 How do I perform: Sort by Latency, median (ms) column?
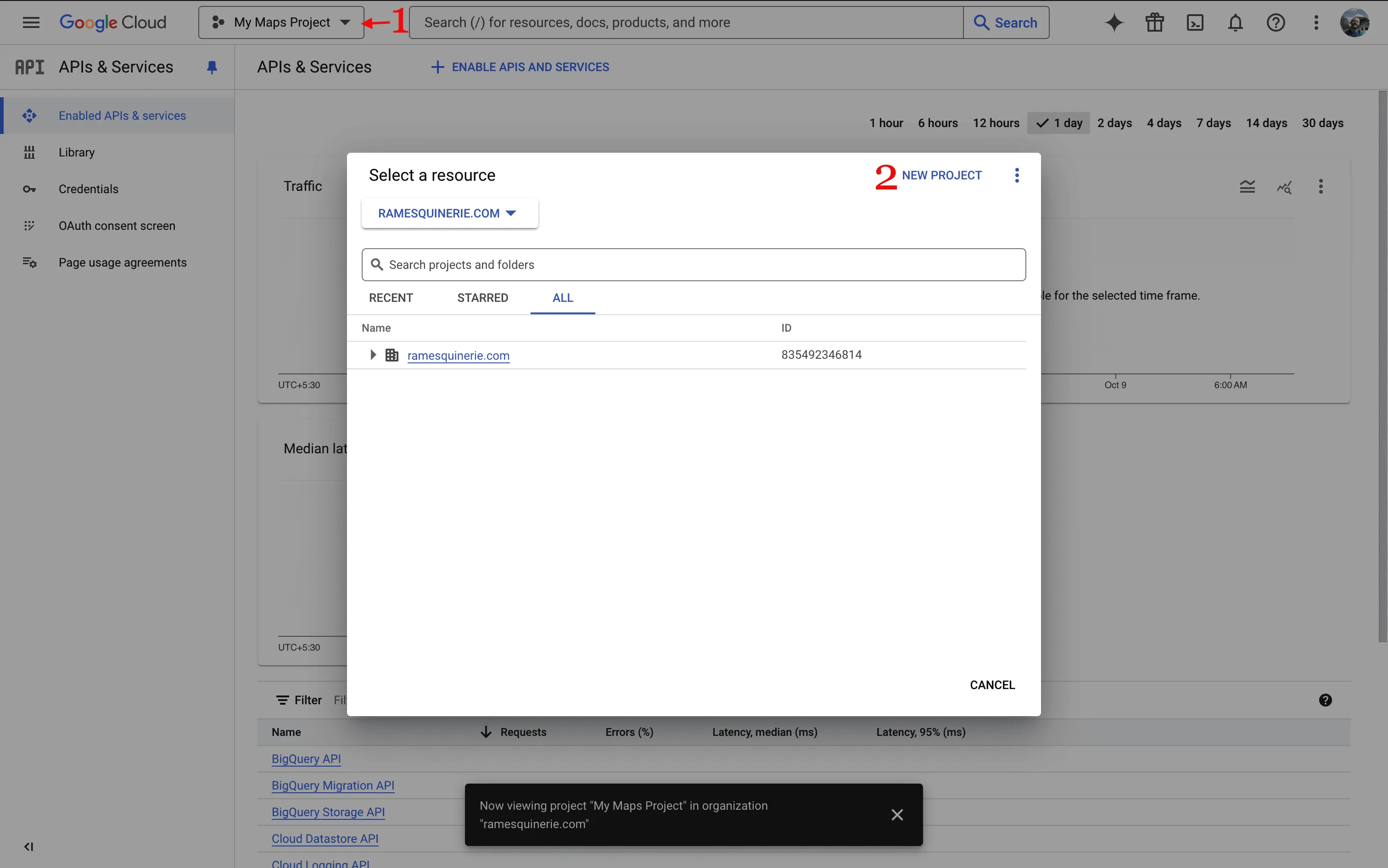(x=764, y=732)
